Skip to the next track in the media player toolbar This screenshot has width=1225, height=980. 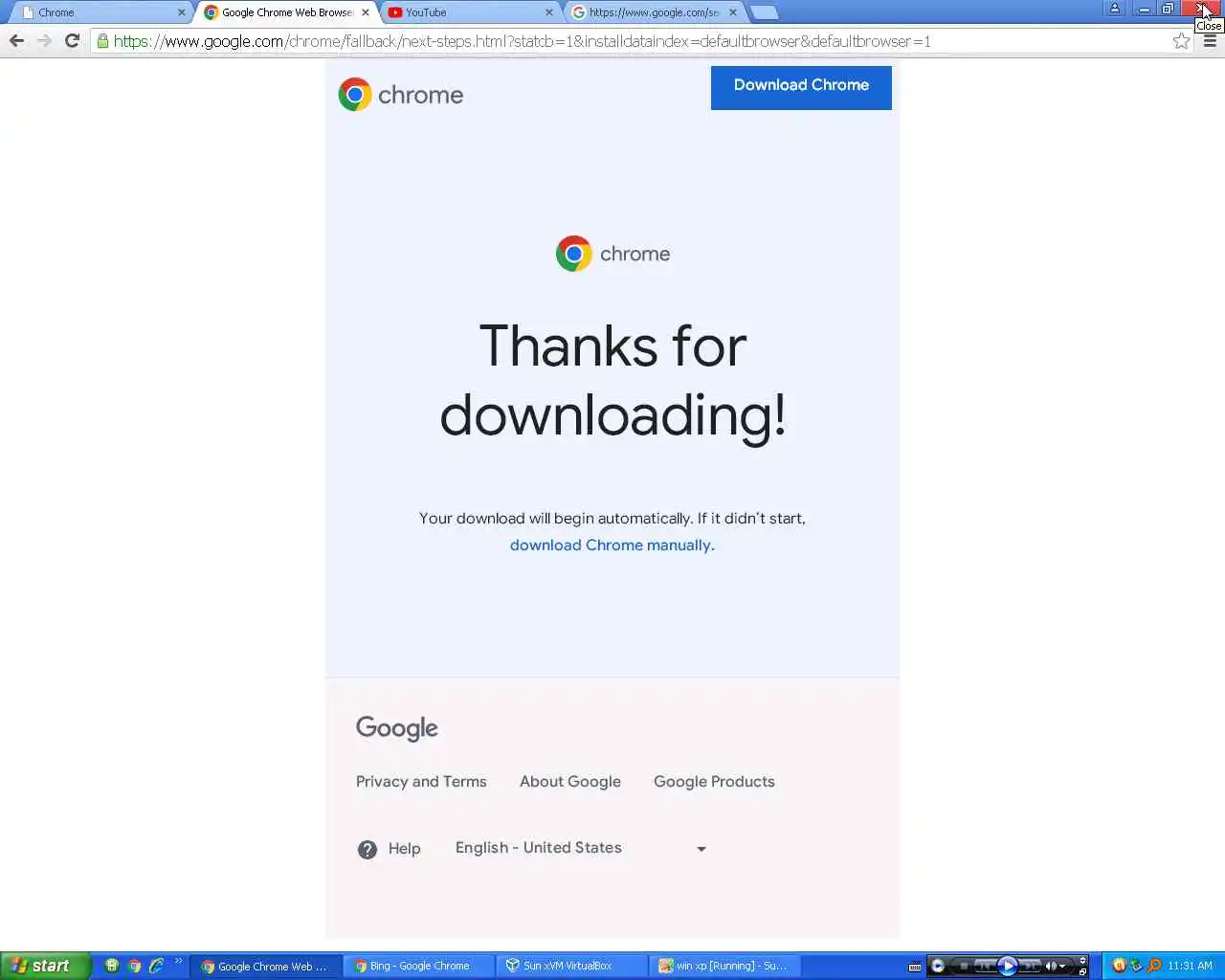pos(1029,966)
